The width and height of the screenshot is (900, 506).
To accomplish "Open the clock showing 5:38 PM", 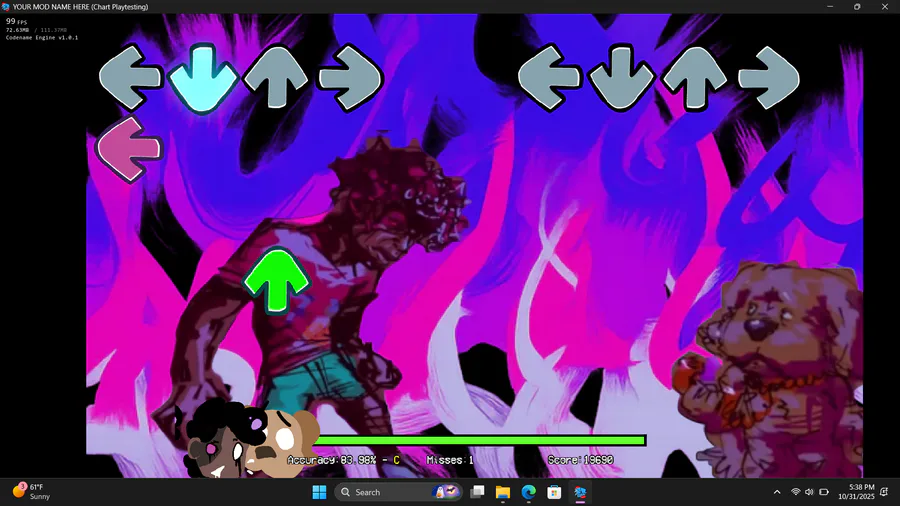I will click(856, 492).
